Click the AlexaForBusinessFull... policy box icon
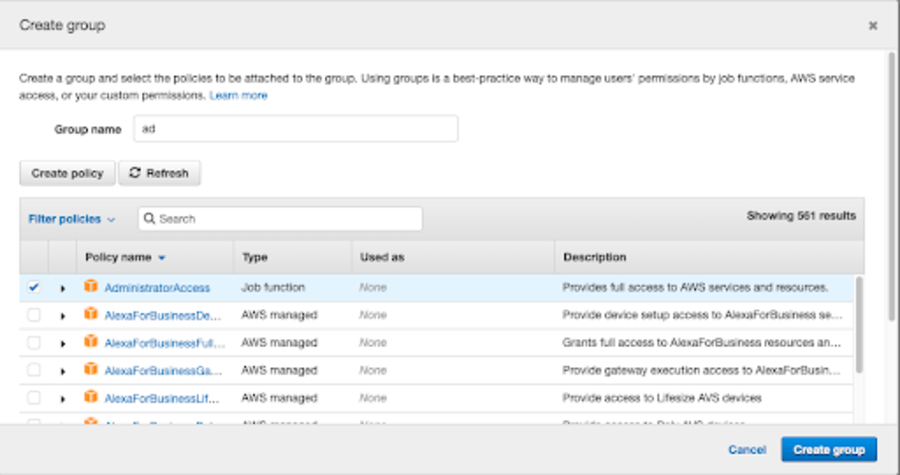The width and height of the screenshot is (900, 475). point(91,341)
